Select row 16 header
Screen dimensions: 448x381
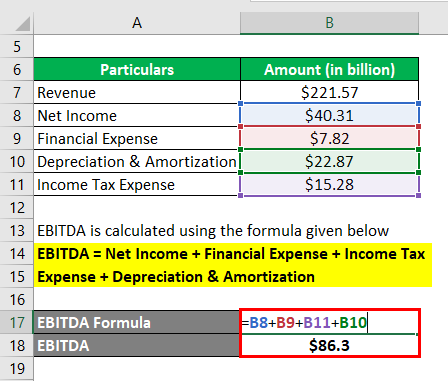tap(17, 299)
